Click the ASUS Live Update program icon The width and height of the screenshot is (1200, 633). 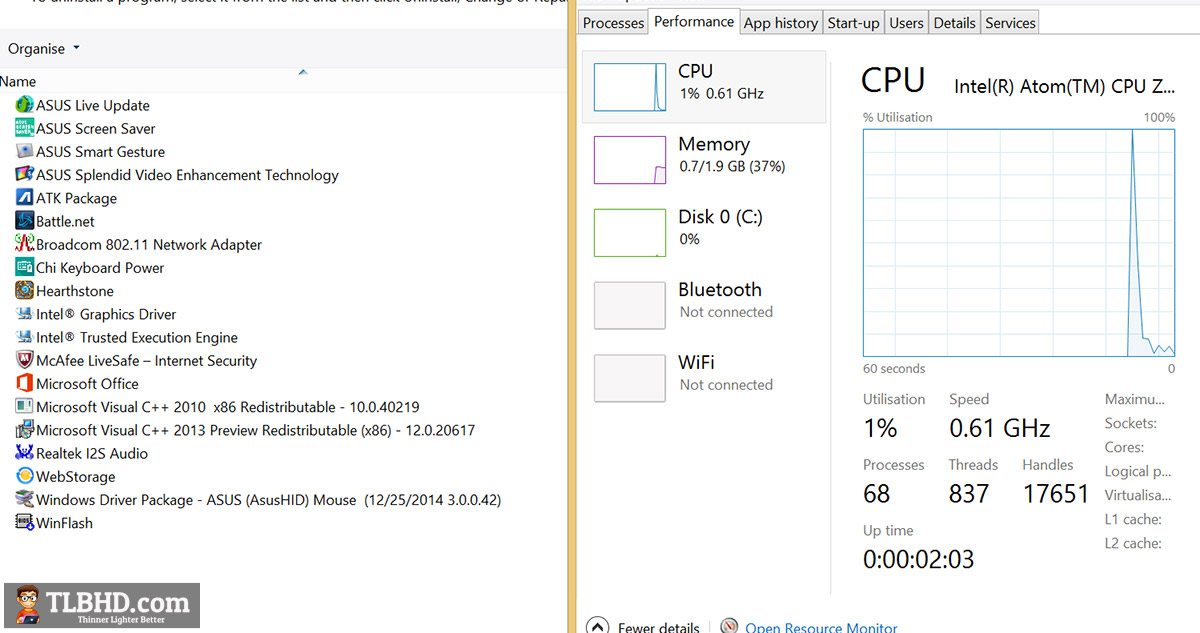25,105
